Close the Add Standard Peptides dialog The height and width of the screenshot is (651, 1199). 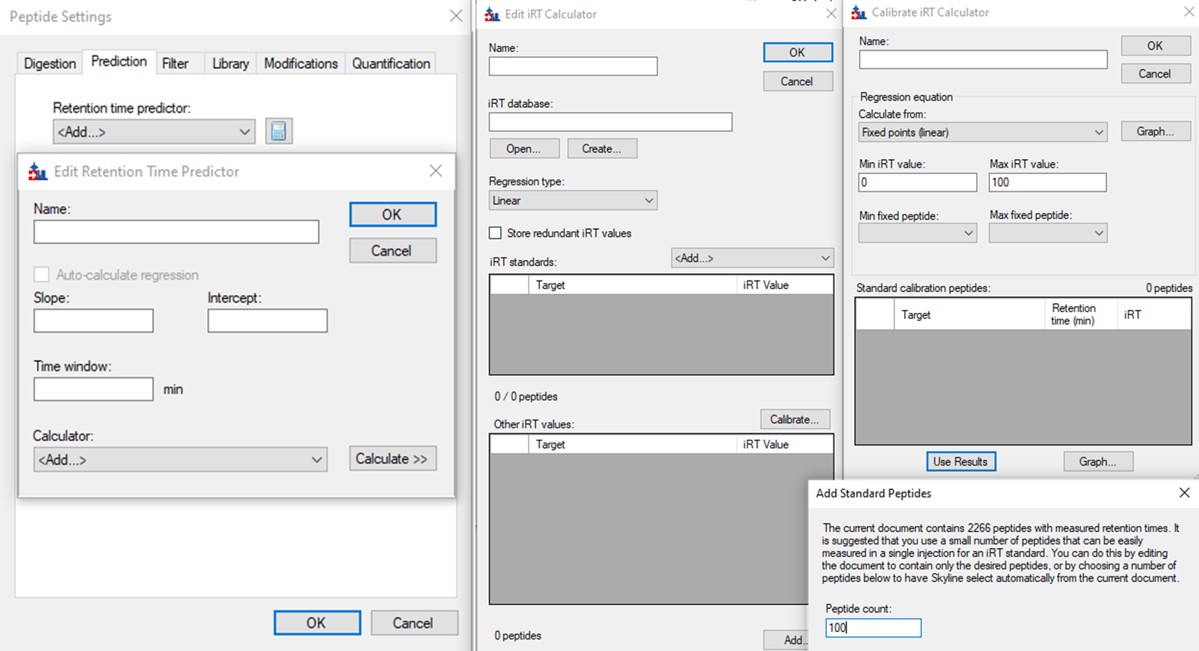coord(1184,493)
